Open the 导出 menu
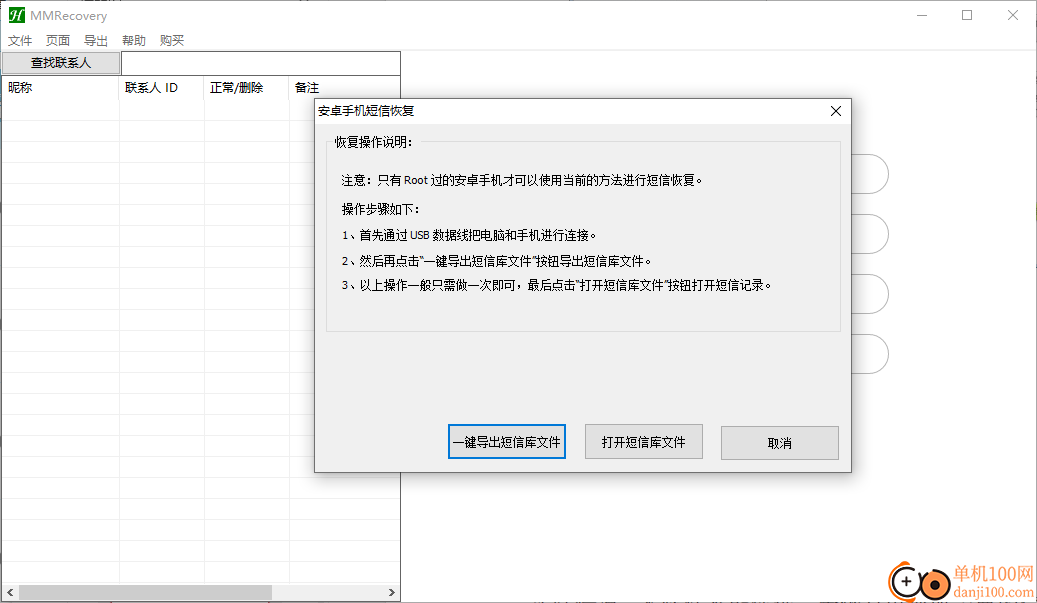 point(96,40)
